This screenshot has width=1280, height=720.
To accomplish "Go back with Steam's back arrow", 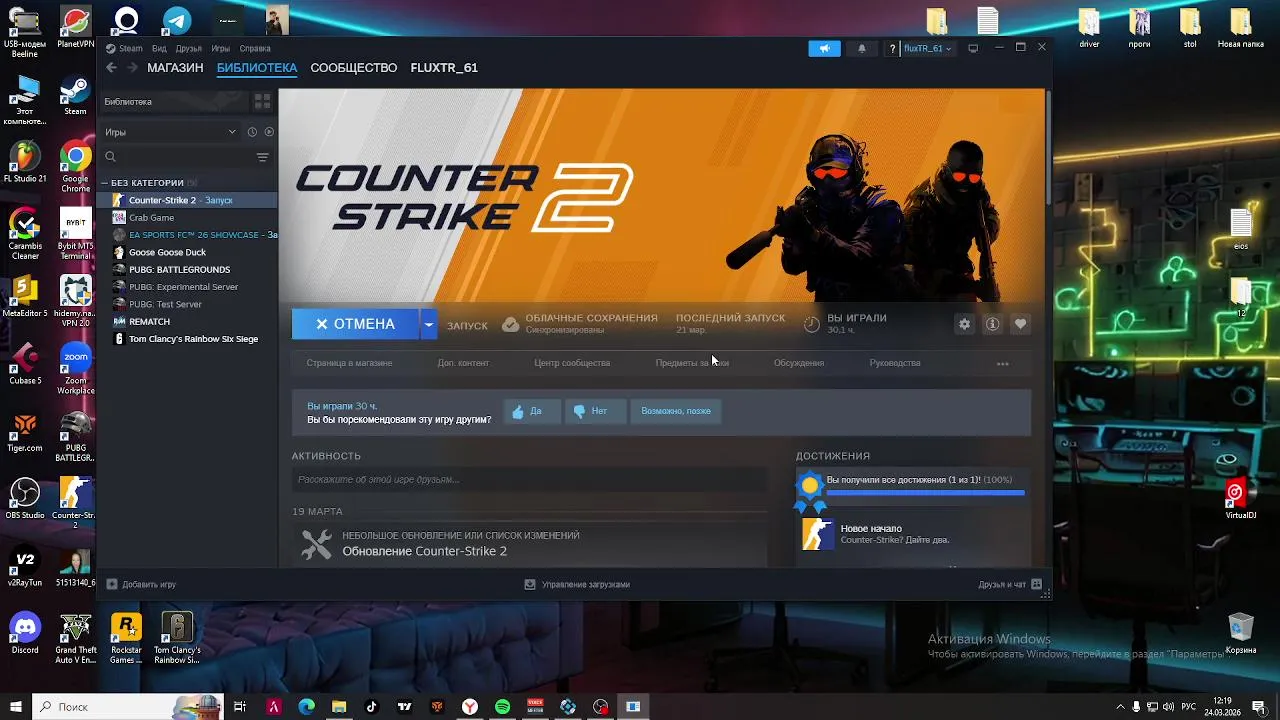I will [111, 68].
